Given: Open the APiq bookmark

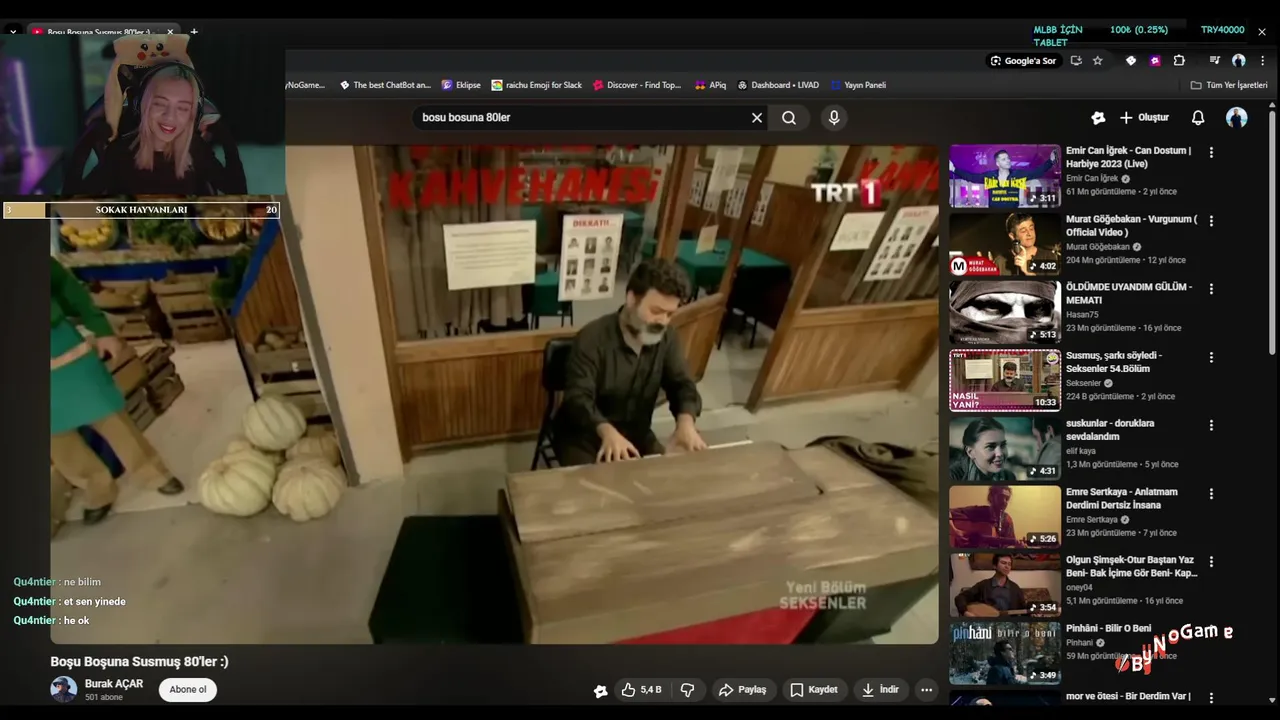Looking at the screenshot, I should (x=710, y=85).
